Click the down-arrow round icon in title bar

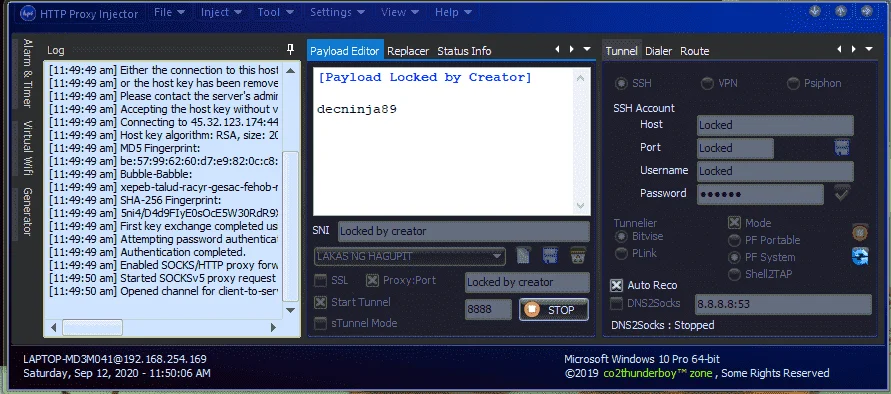tap(815, 11)
